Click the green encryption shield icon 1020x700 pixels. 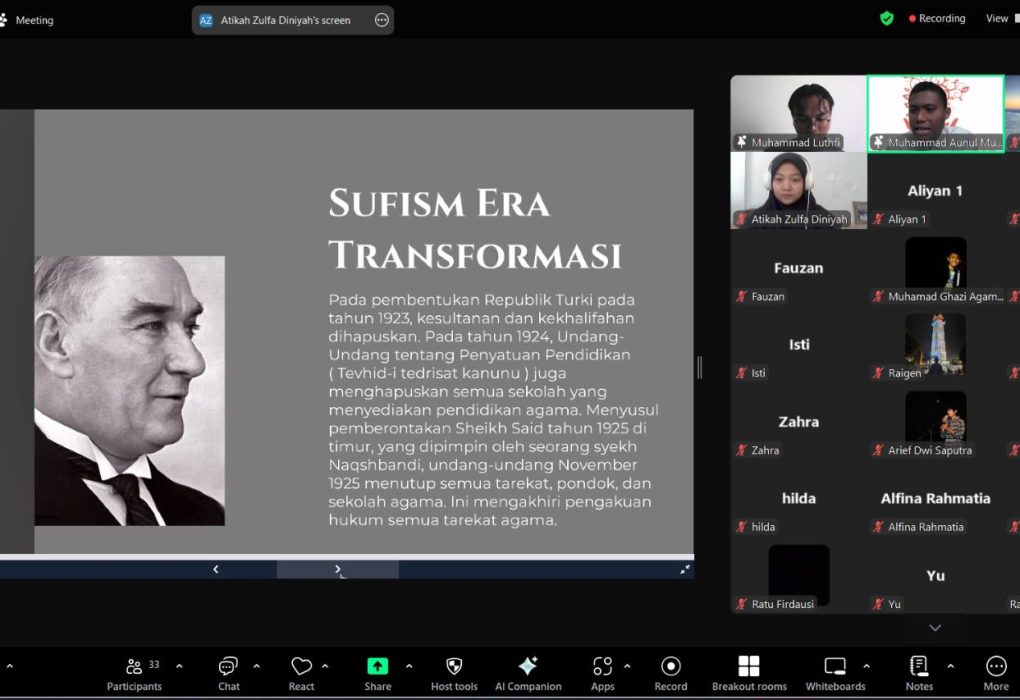(886, 18)
